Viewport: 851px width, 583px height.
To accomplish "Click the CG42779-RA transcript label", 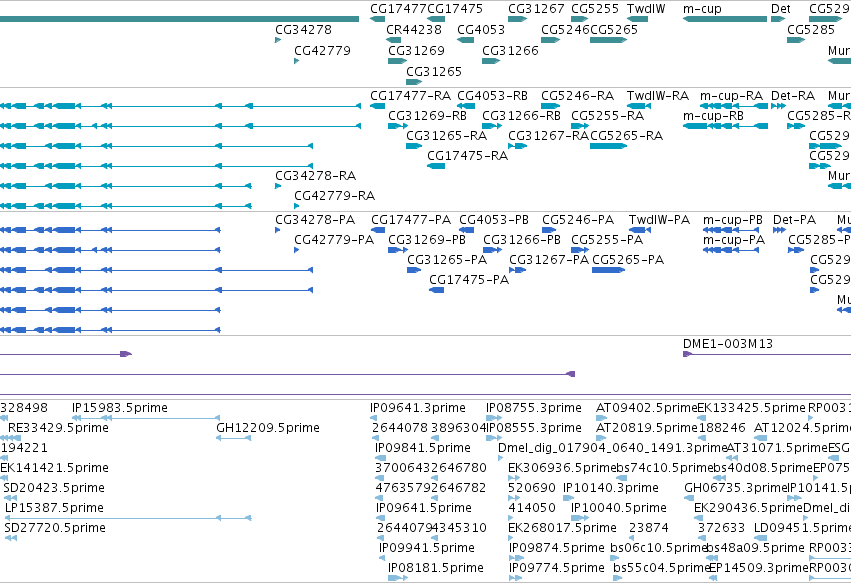I will tap(334, 196).
